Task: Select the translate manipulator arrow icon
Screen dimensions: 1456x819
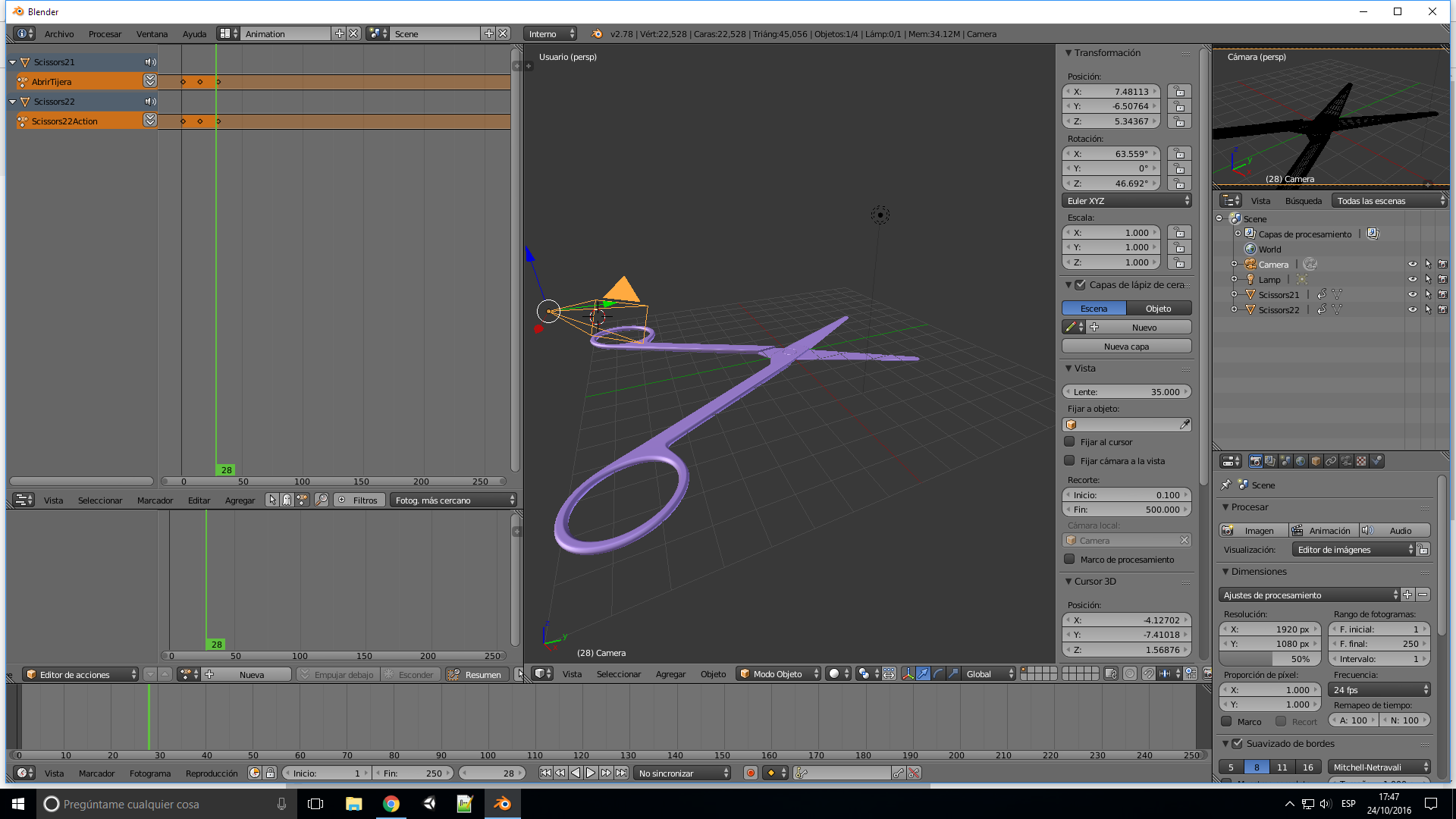Action: (923, 674)
